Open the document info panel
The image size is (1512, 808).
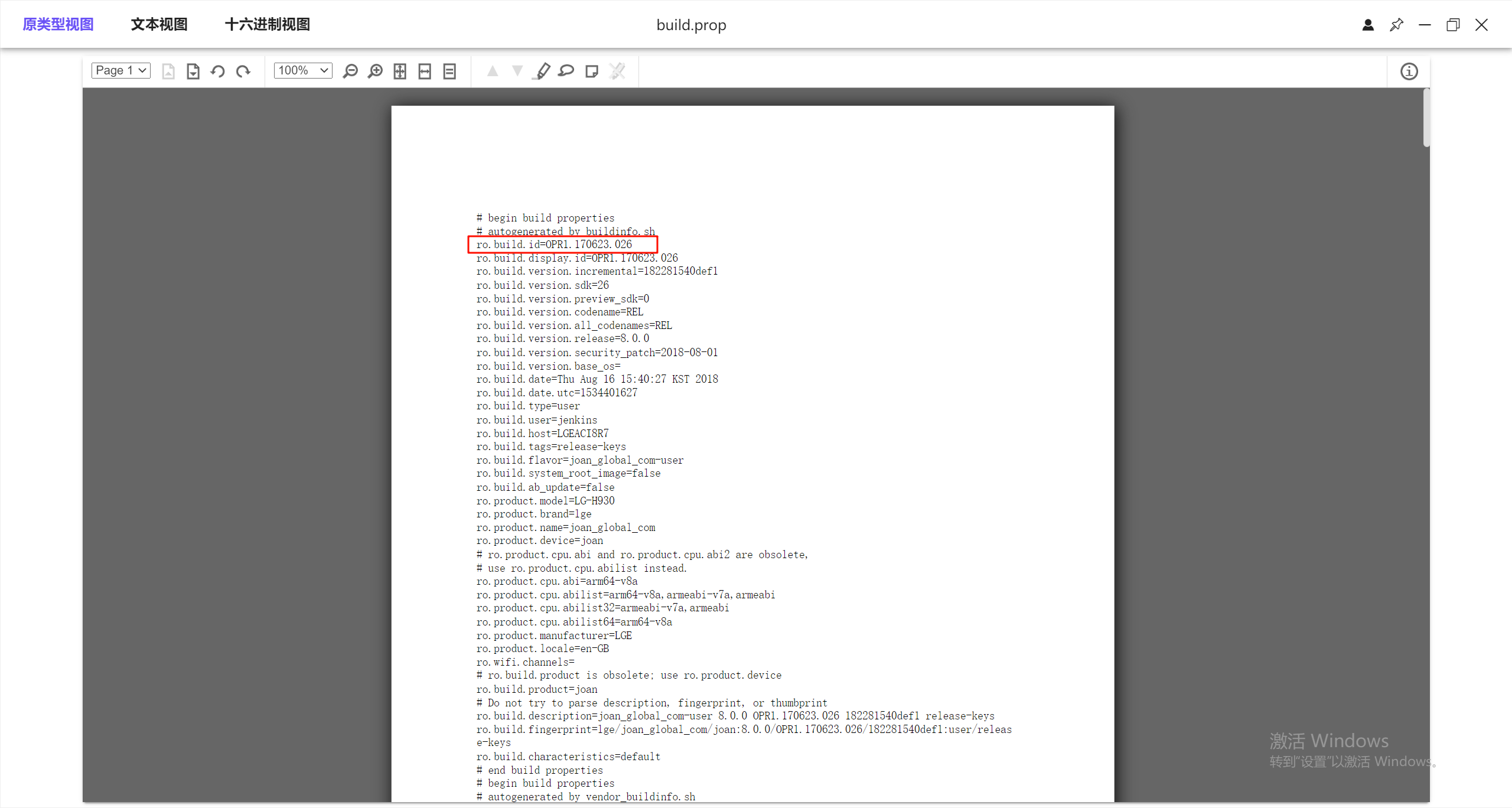click(x=1409, y=71)
